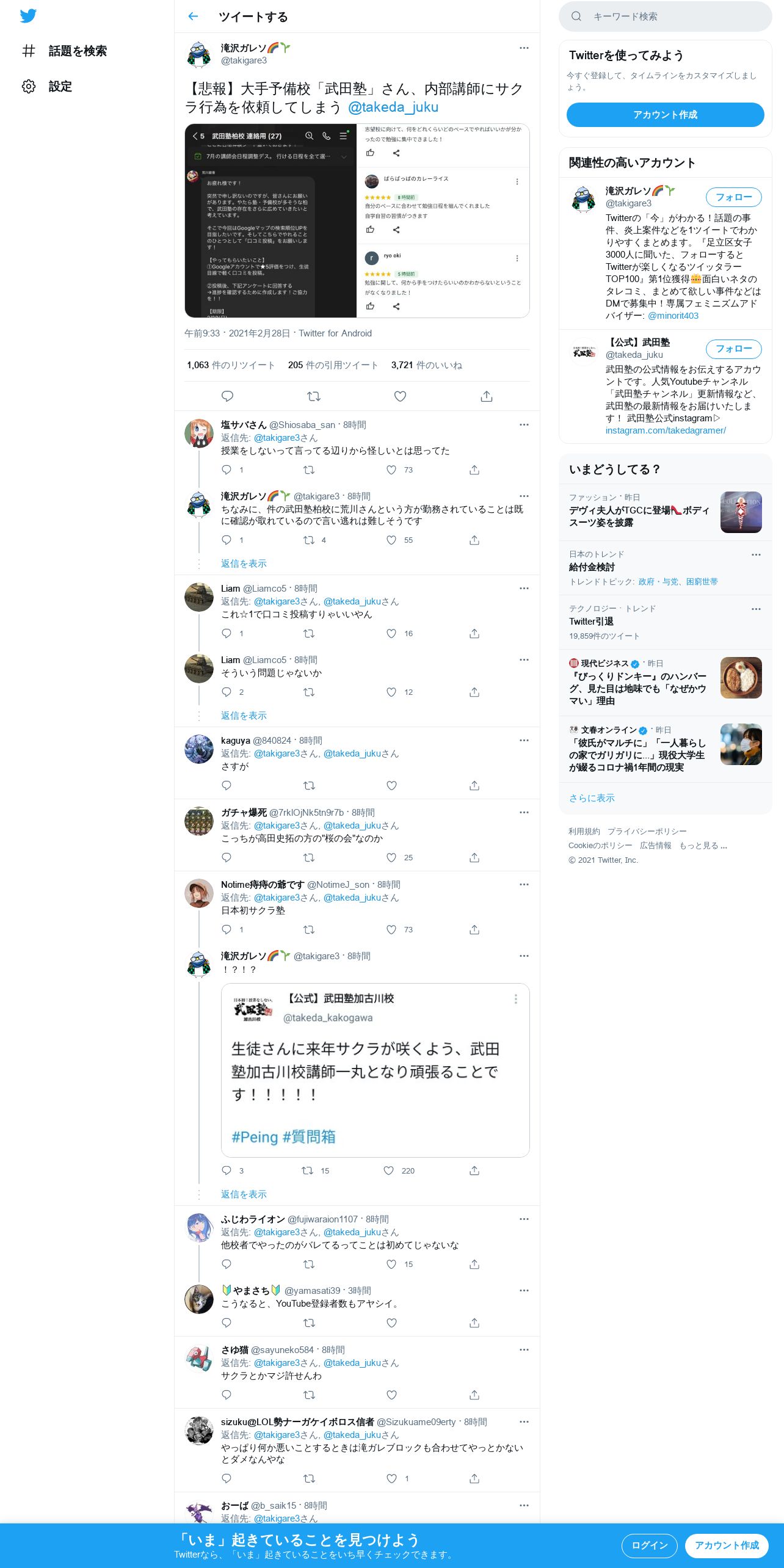Open more menu for 給付金検討 trend
Viewport: 784px width, 1568px height.
pyautogui.click(x=756, y=555)
